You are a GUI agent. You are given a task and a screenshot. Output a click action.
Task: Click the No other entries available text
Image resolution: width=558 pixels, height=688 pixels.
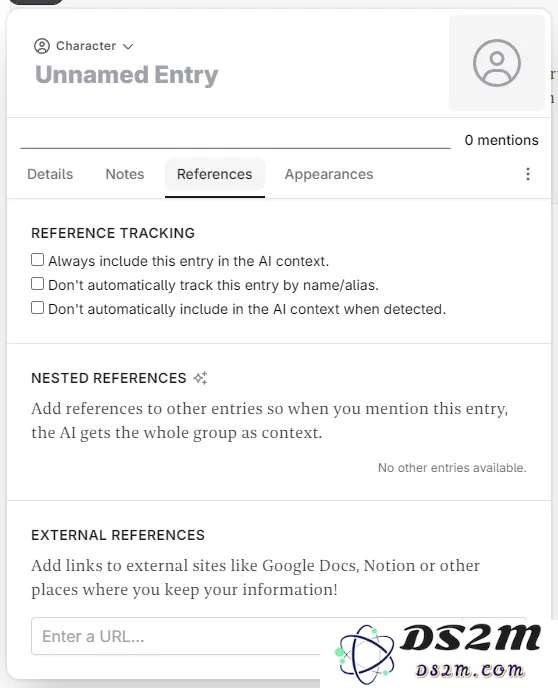(452, 468)
